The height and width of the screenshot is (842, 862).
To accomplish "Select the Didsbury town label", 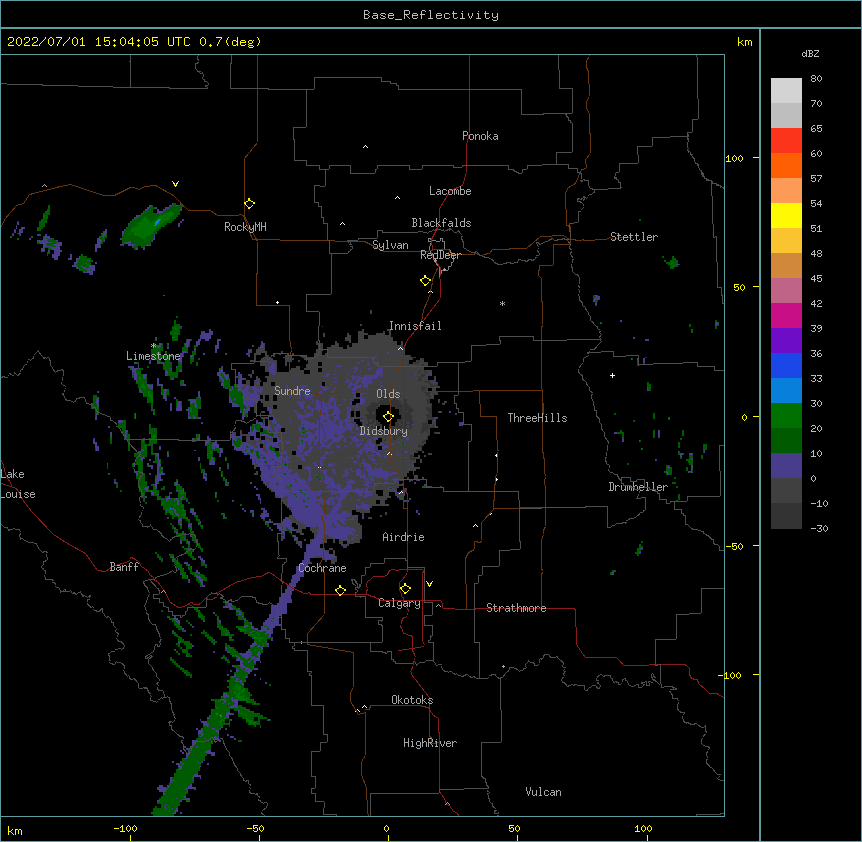I will pyautogui.click(x=384, y=431).
